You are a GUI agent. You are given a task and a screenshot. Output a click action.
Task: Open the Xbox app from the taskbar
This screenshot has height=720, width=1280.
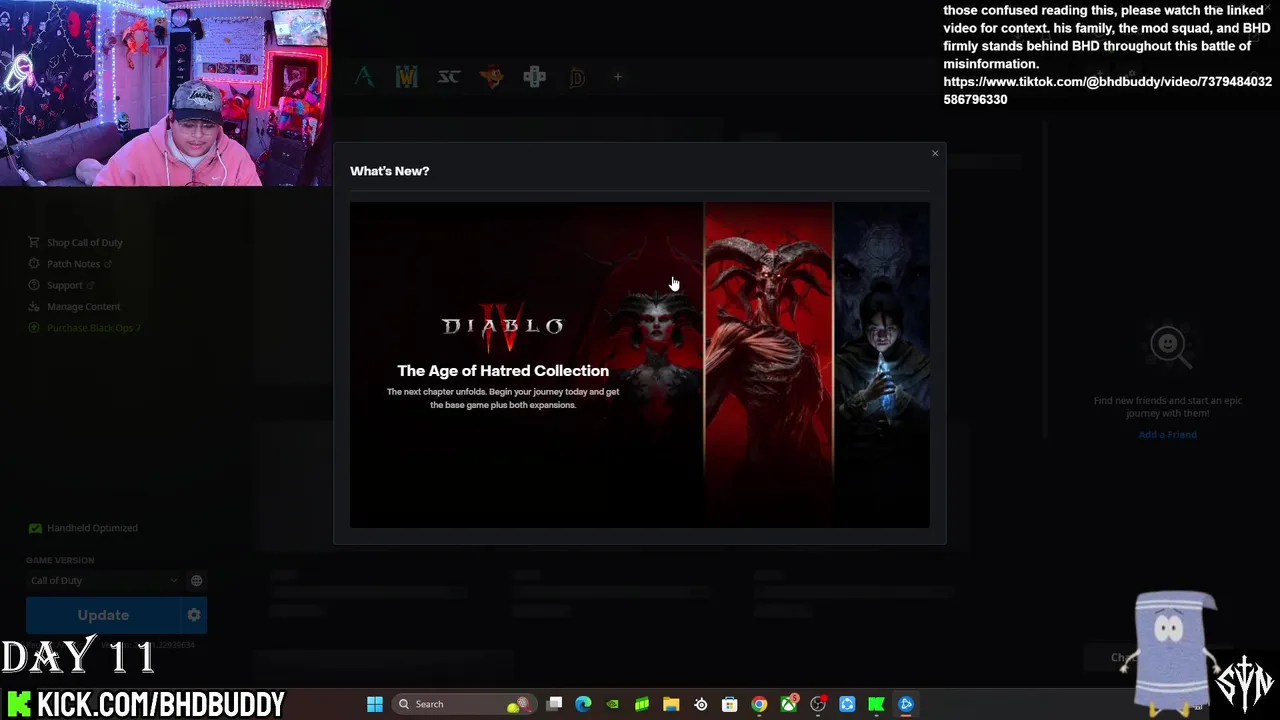pos(789,704)
